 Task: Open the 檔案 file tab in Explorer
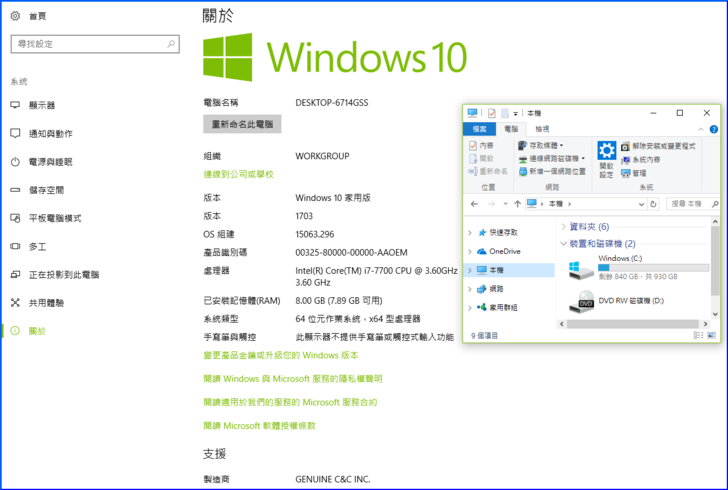[480, 129]
